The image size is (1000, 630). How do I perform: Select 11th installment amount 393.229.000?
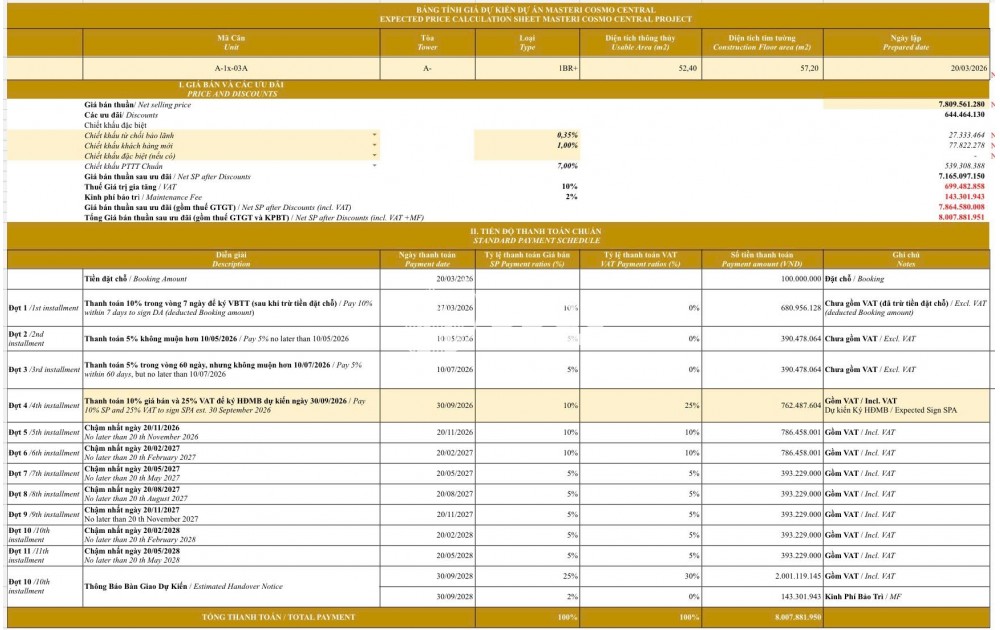pos(801,555)
